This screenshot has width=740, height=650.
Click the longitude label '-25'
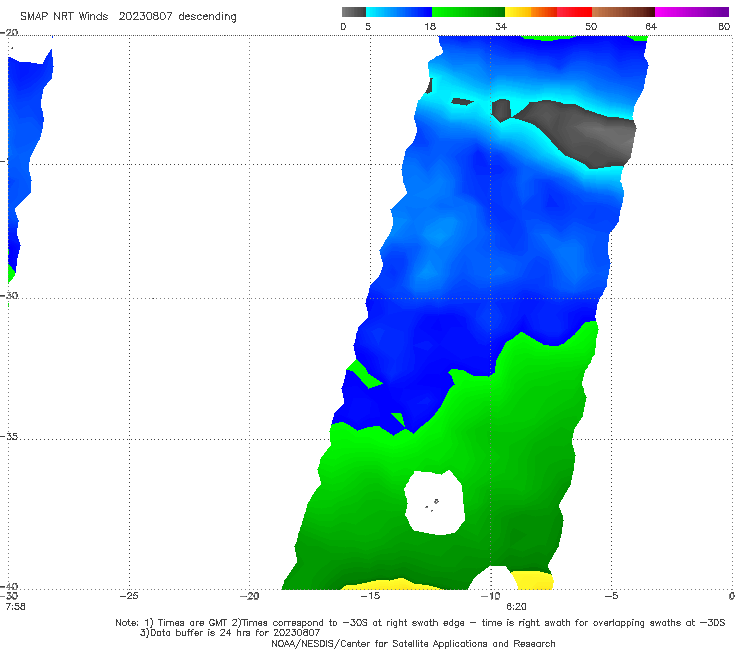(129, 596)
